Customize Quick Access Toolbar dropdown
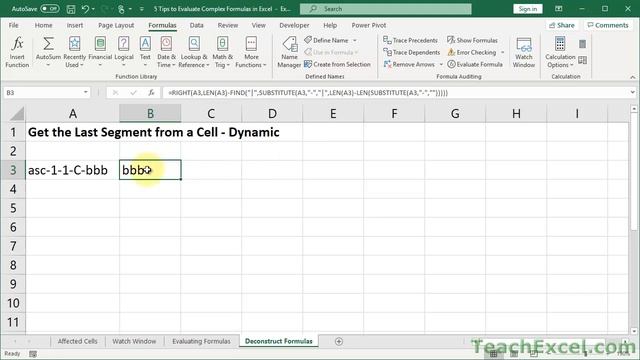 tap(142, 9)
